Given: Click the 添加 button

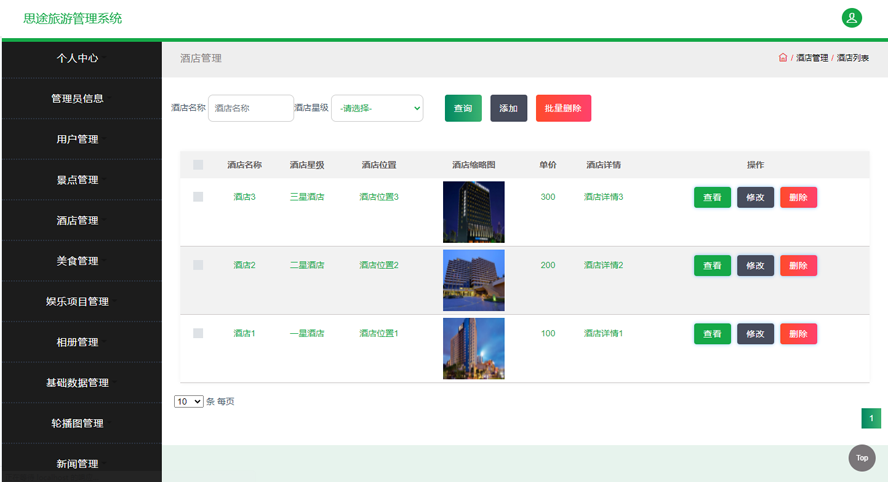Looking at the screenshot, I should (x=508, y=108).
